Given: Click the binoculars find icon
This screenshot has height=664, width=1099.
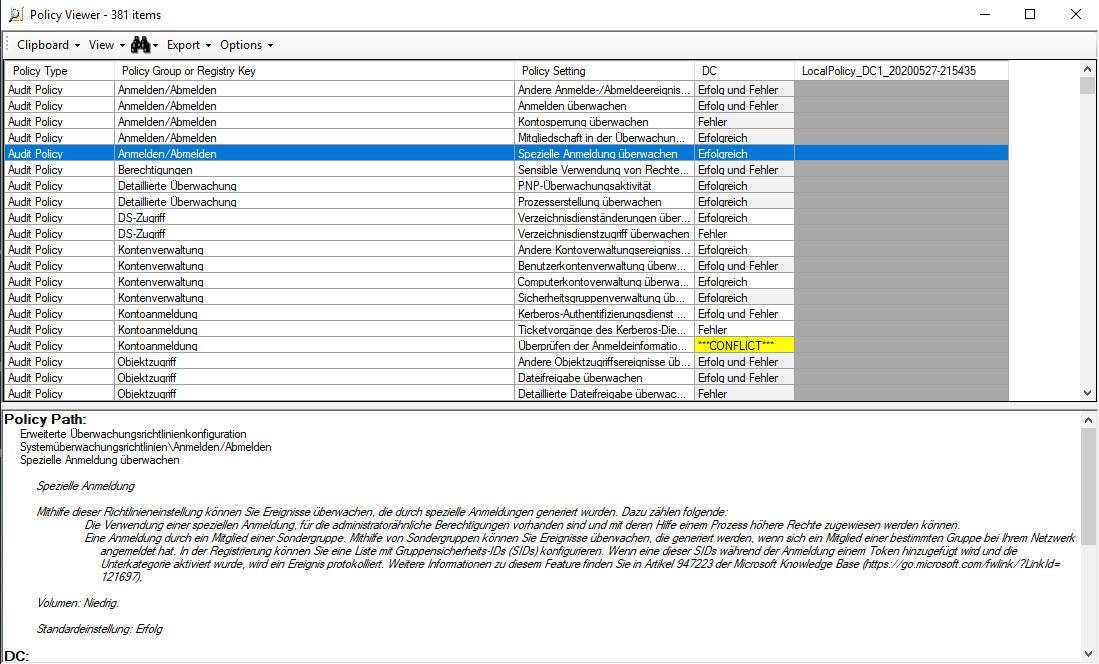Looking at the screenshot, I should (x=139, y=45).
